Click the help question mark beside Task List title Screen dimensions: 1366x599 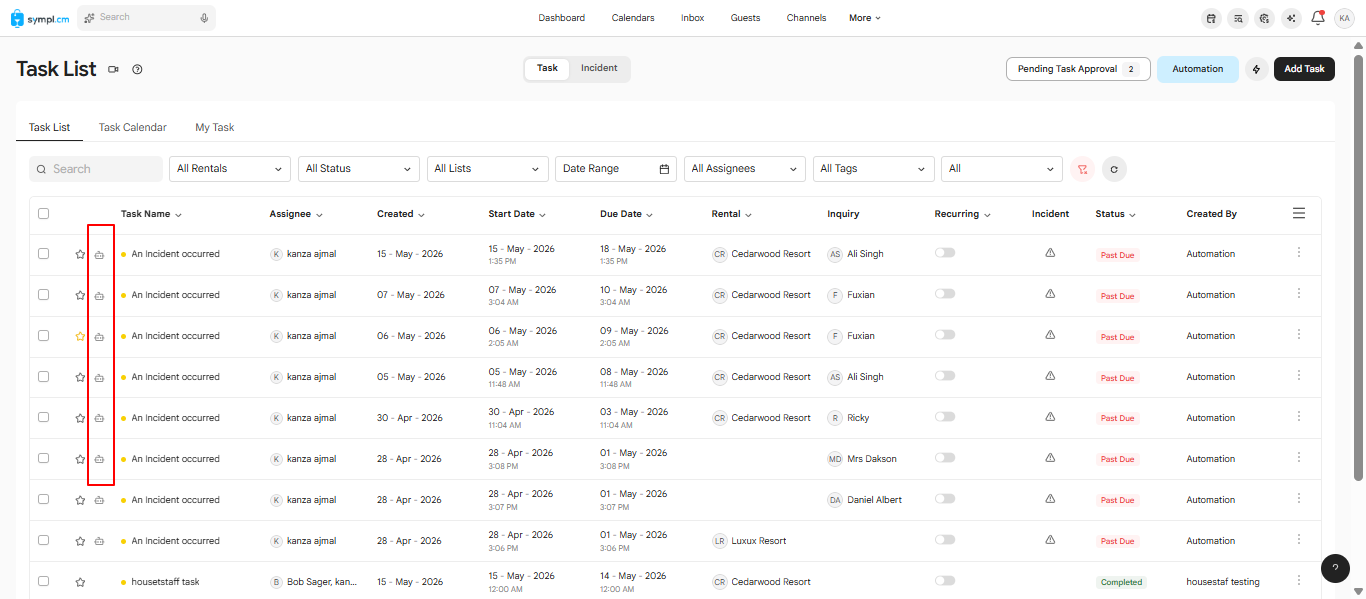coord(138,69)
